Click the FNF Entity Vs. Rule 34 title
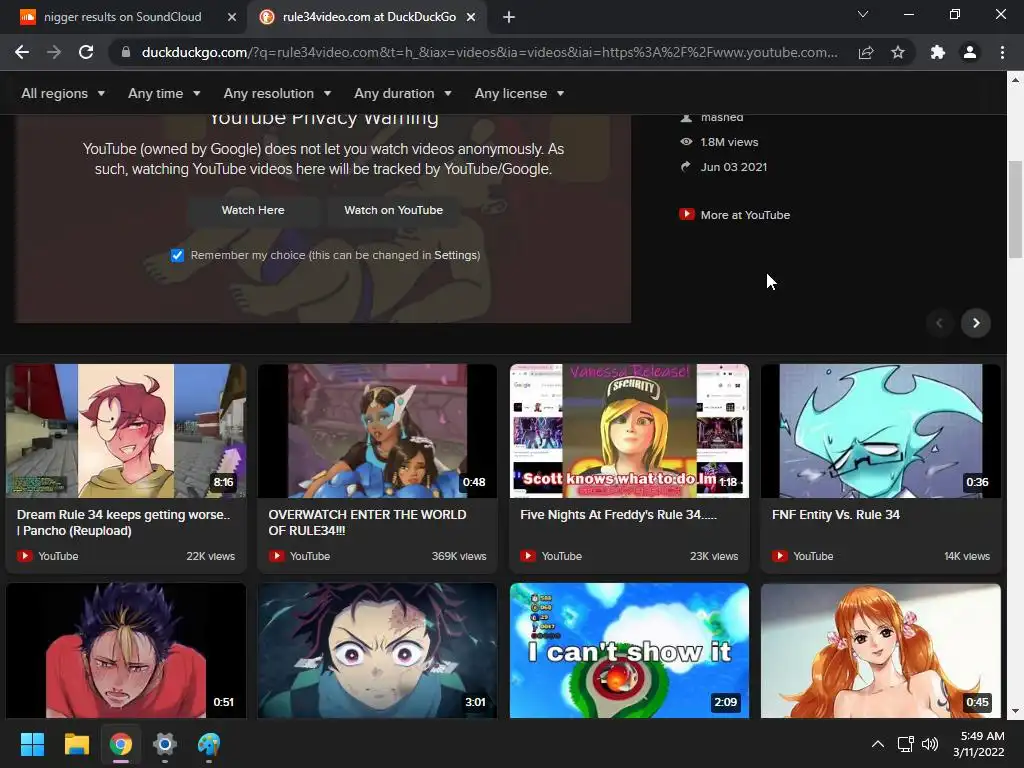Image resolution: width=1024 pixels, height=768 pixels. click(x=835, y=515)
